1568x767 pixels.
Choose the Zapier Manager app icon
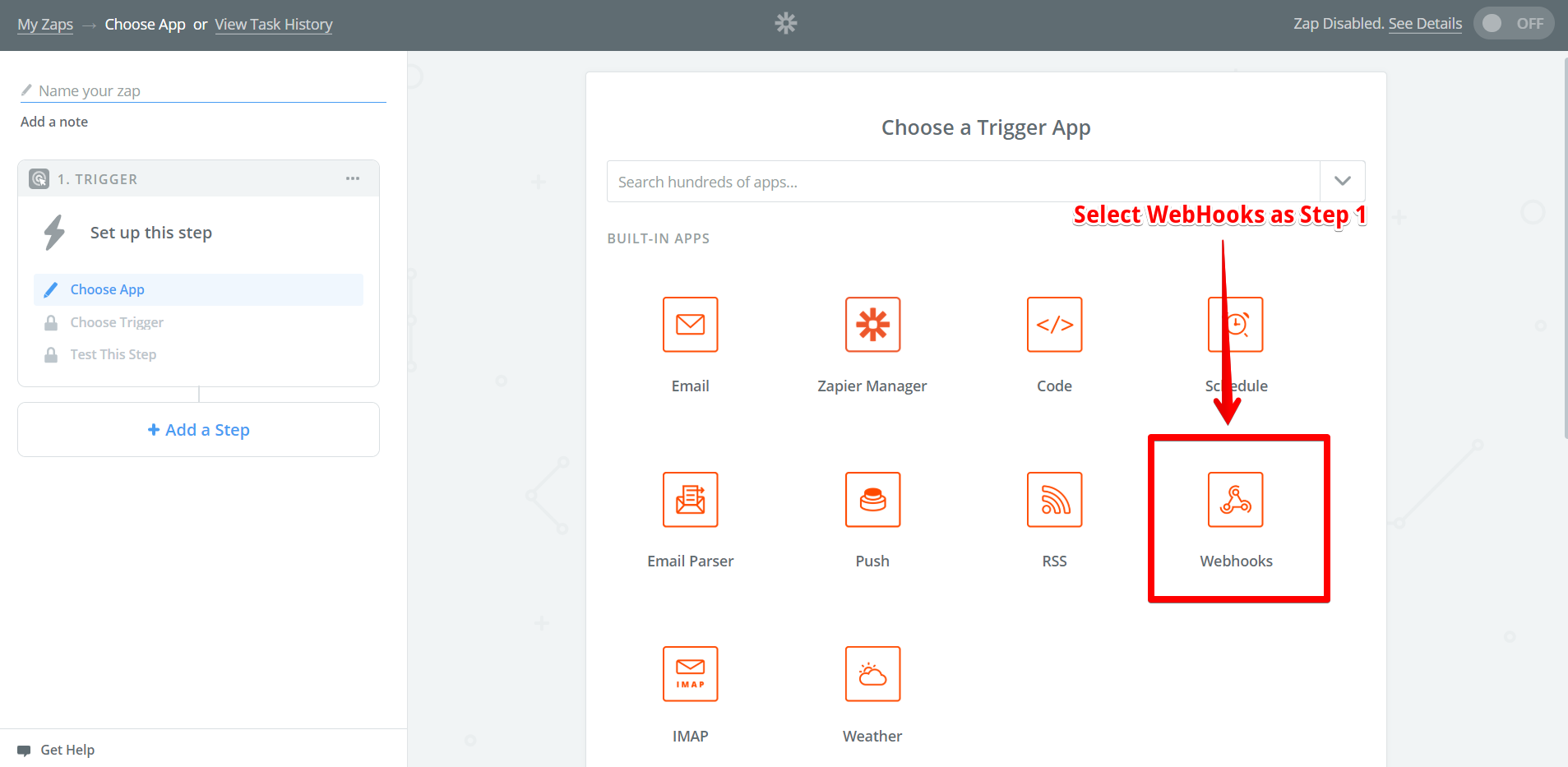click(x=872, y=325)
